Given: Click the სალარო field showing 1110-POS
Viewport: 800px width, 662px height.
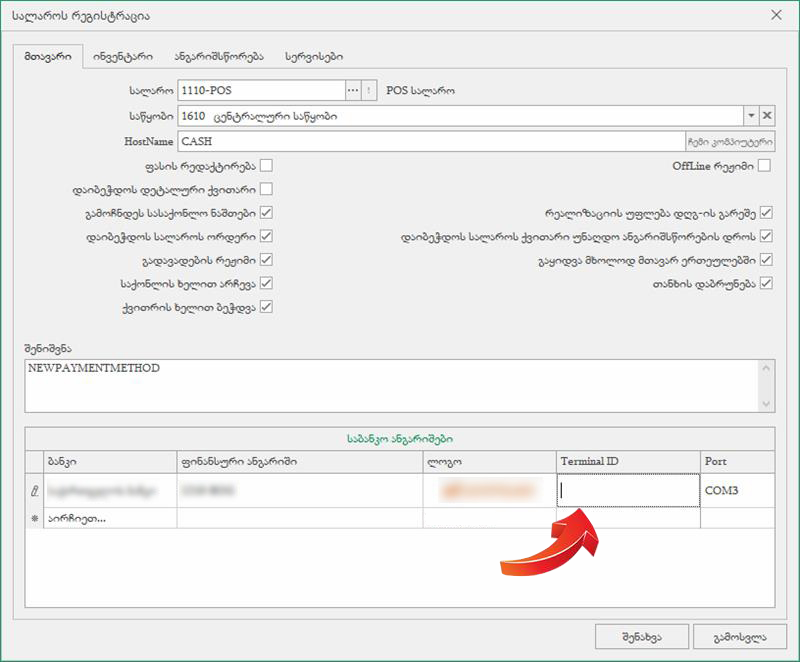Looking at the screenshot, I should (262, 91).
